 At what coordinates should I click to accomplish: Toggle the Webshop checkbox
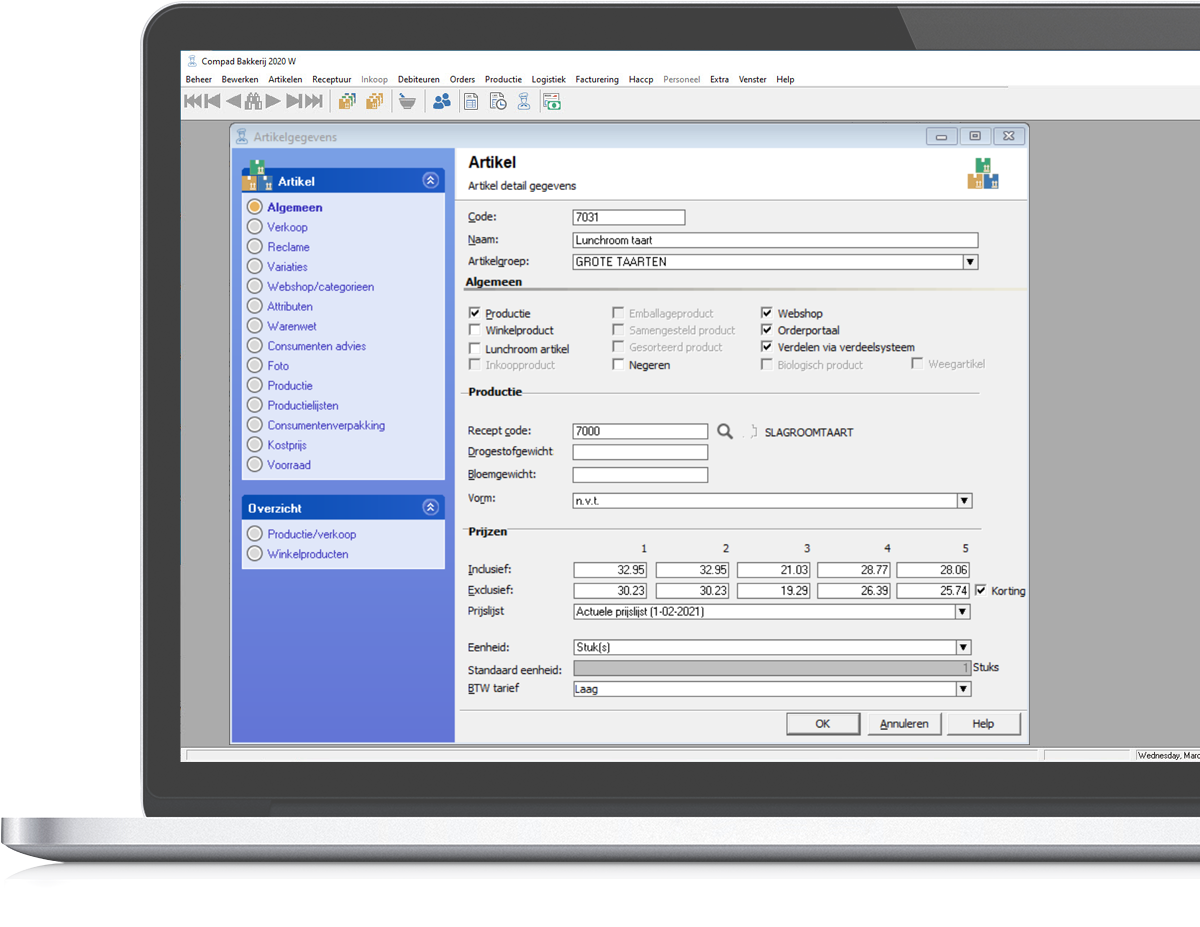pyautogui.click(x=767, y=313)
